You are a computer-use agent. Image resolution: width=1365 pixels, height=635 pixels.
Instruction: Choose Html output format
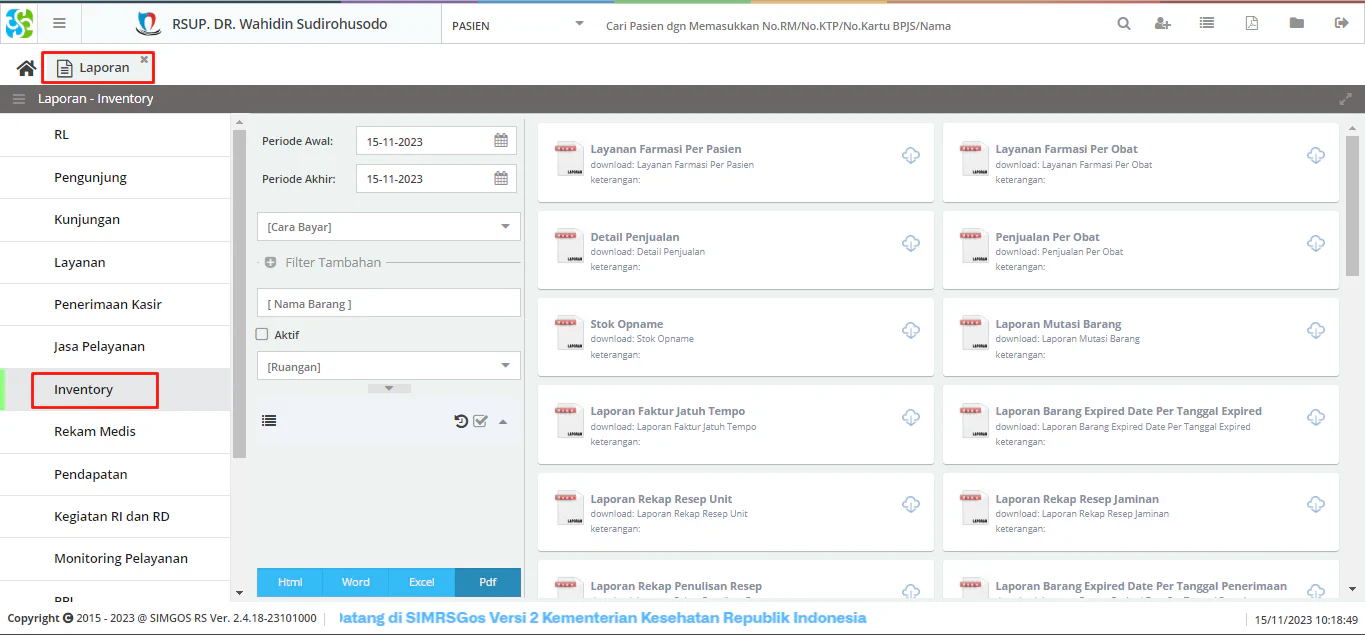click(290, 582)
